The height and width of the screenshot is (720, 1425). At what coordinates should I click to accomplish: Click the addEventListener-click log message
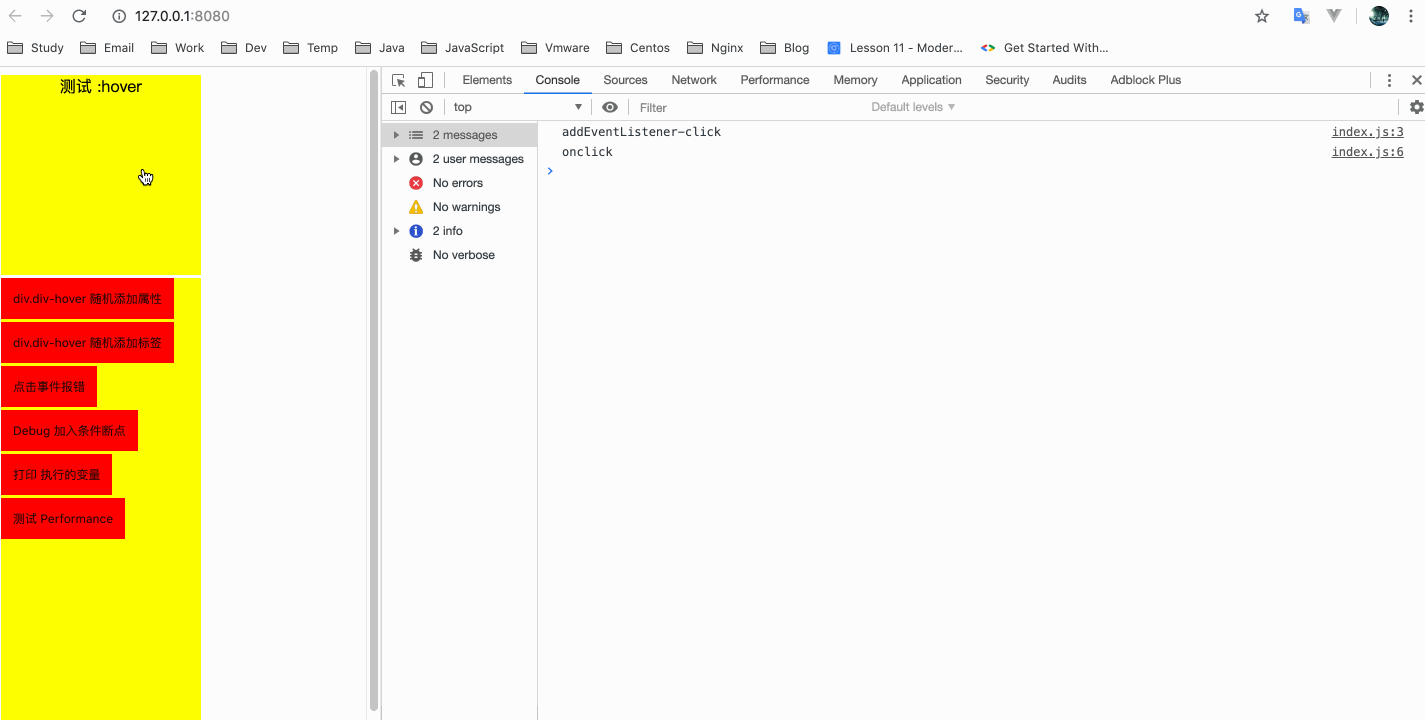(641, 132)
